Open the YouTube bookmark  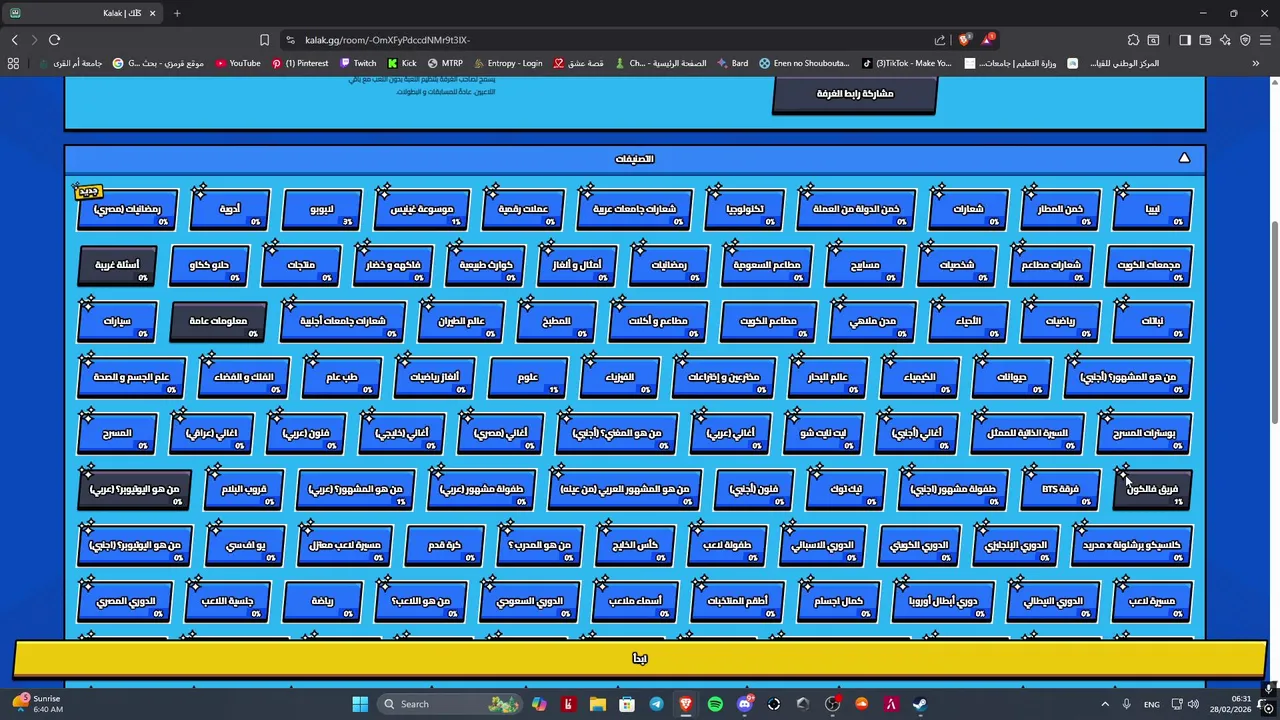(x=238, y=63)
